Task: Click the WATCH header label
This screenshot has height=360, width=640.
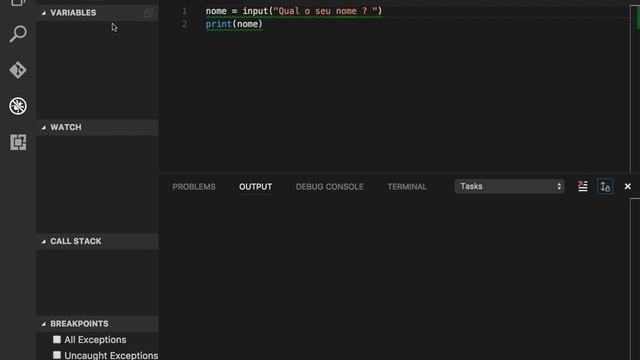Action: (x=66, y=127)
